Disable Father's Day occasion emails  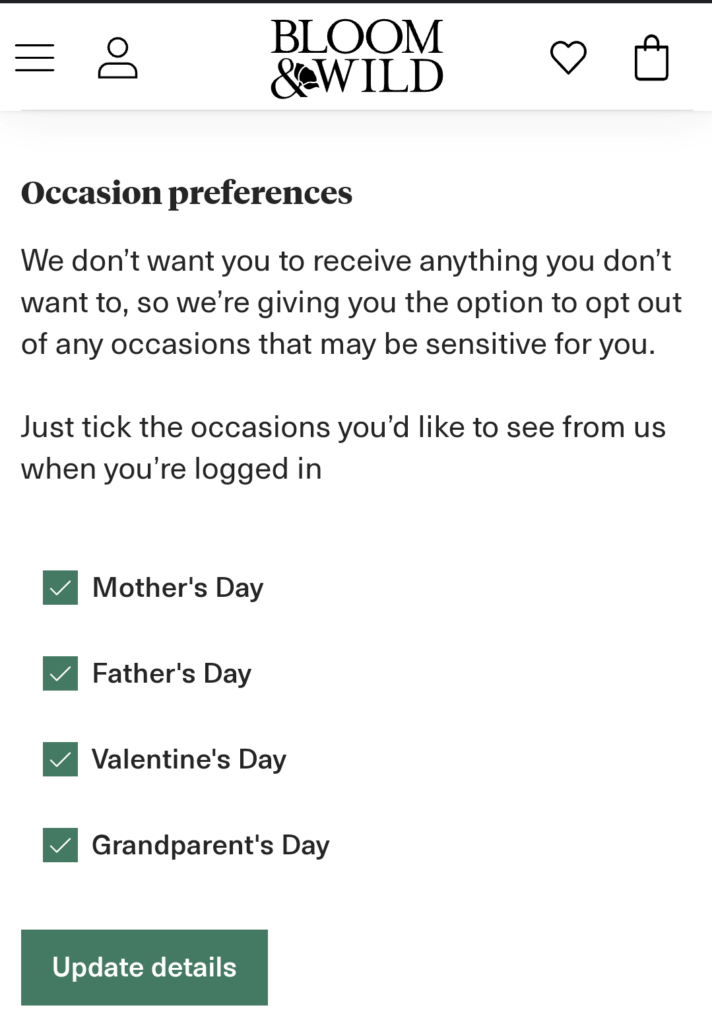(59, 674)
